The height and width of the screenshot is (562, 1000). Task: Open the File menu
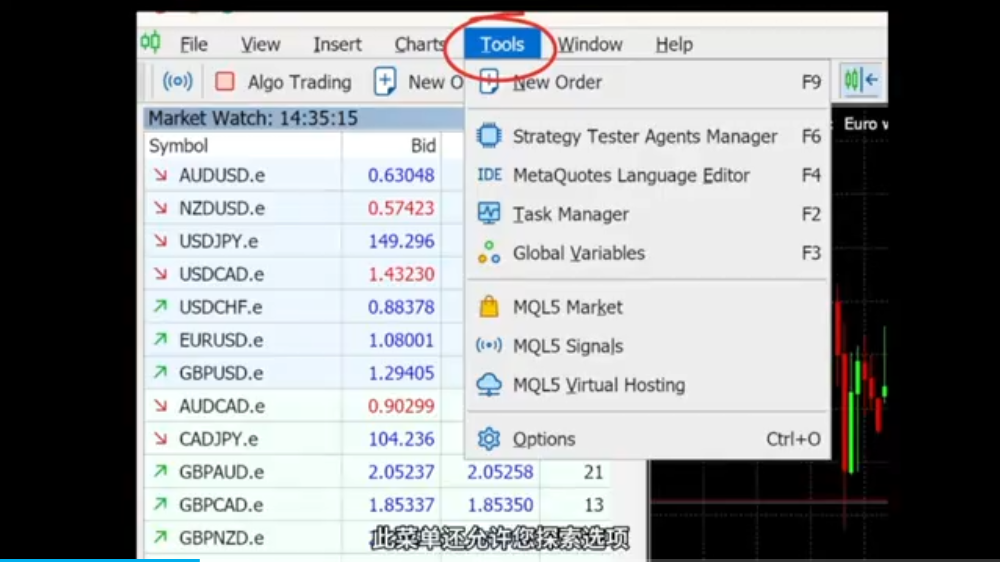pyautogui.click(x=193, y=45)
